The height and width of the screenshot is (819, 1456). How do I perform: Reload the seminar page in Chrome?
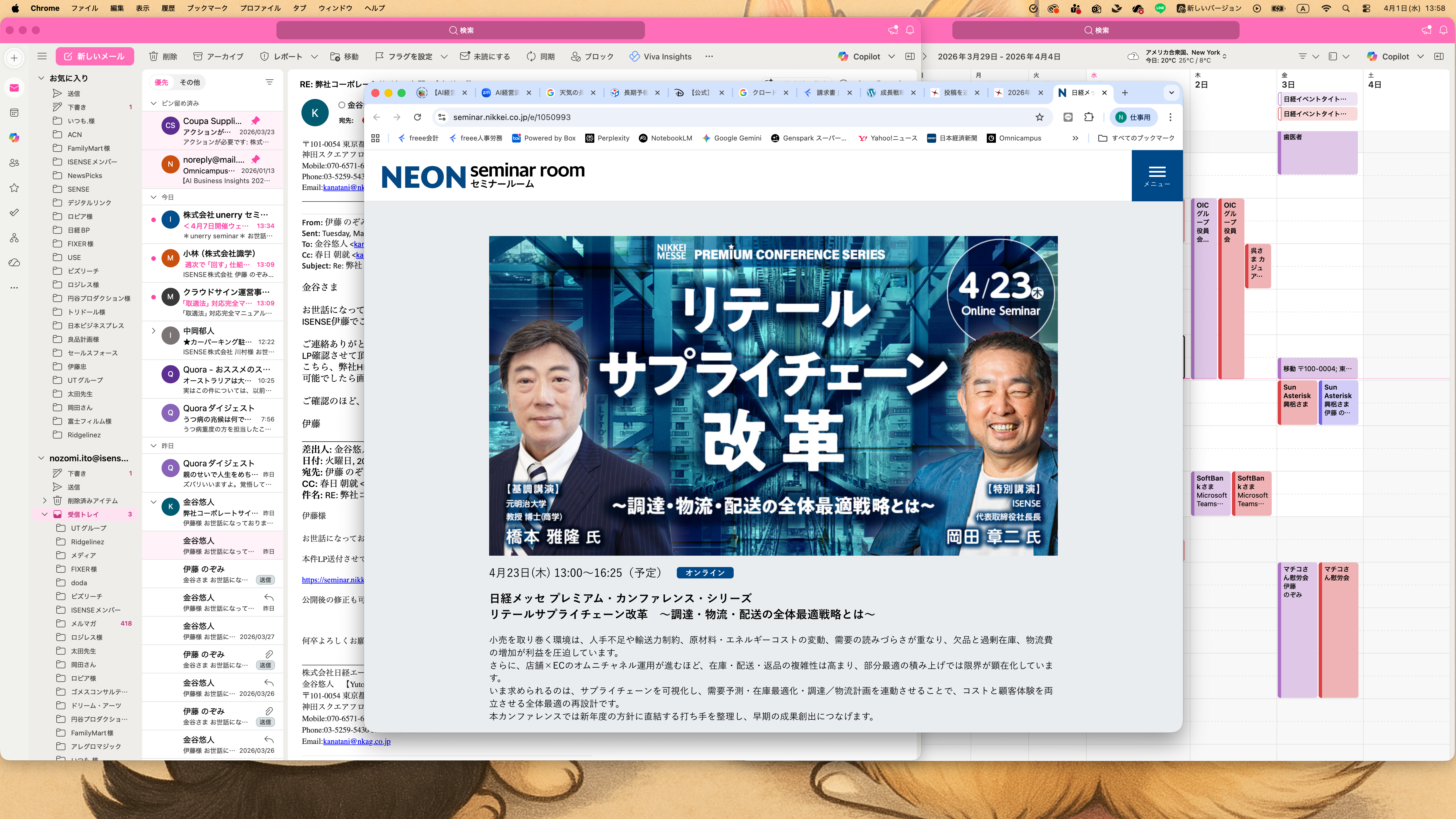coord(417,117)
